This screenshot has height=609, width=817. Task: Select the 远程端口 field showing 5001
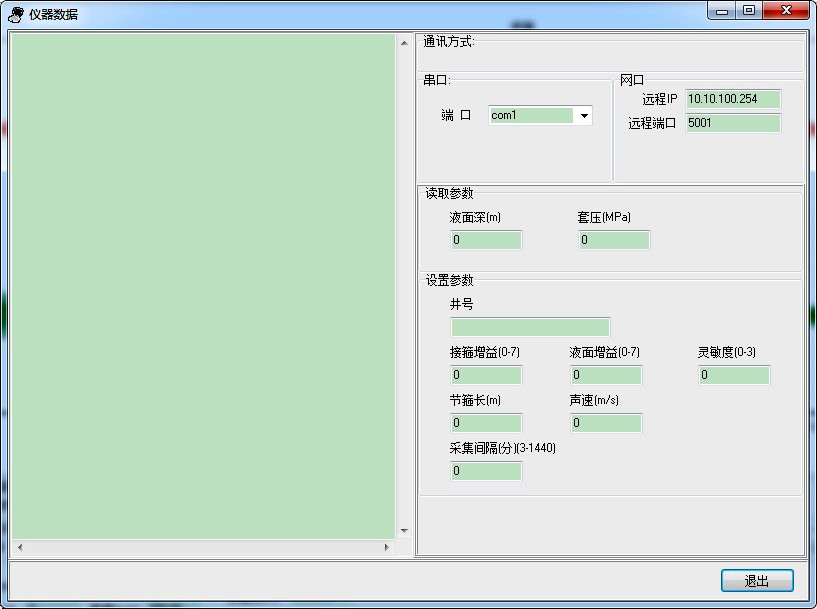tap(732, 124)
